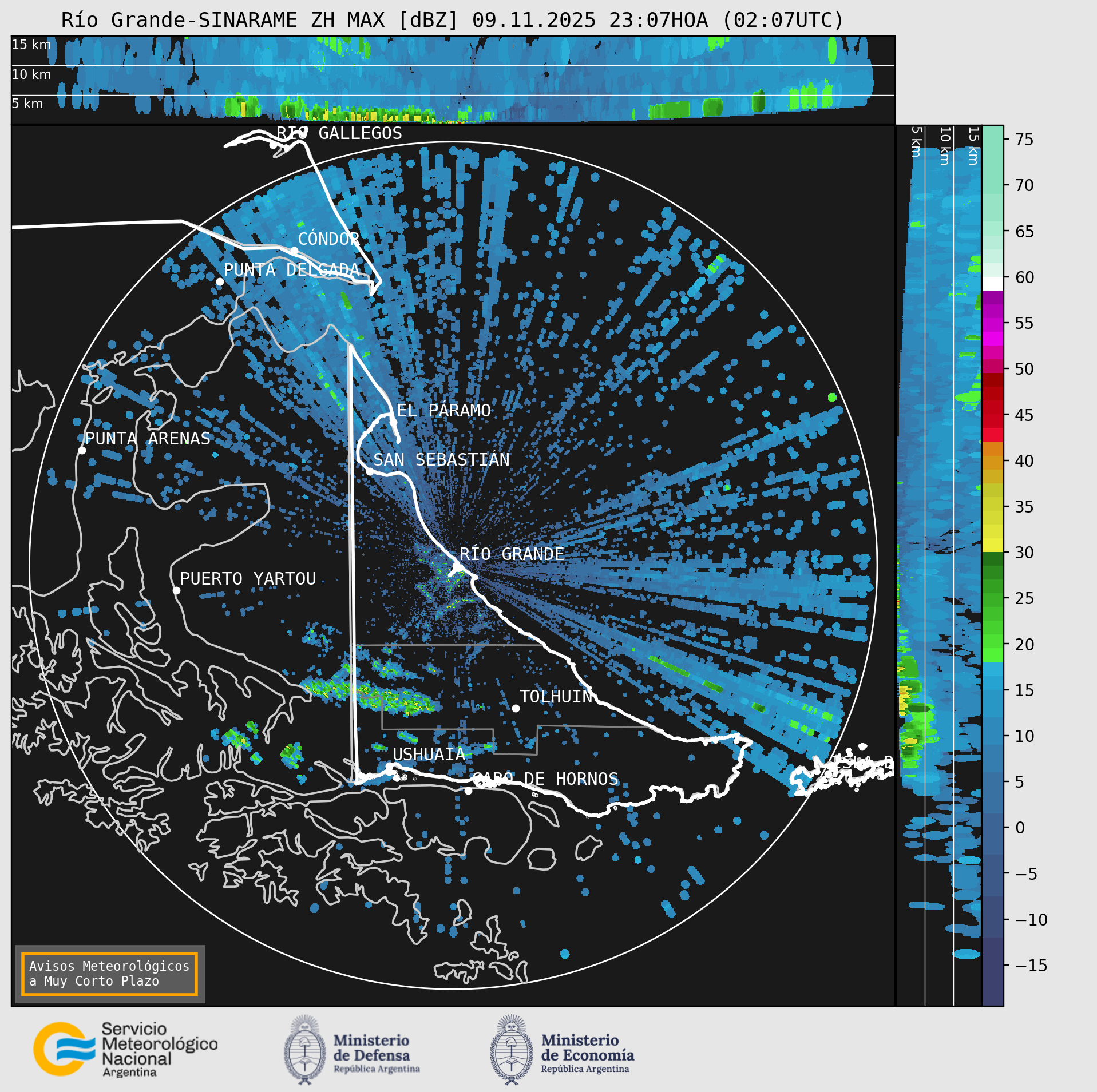Select the EL PÁRAMO label
Screen dimensions: 1097x1092
pos(443,410)
